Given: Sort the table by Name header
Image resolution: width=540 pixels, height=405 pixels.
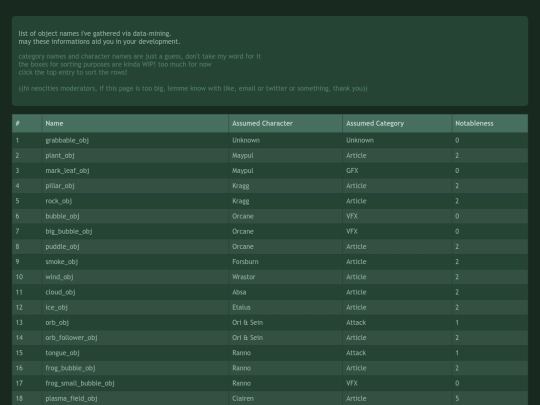Looking at the screenshot, I should tap(135, 123).
